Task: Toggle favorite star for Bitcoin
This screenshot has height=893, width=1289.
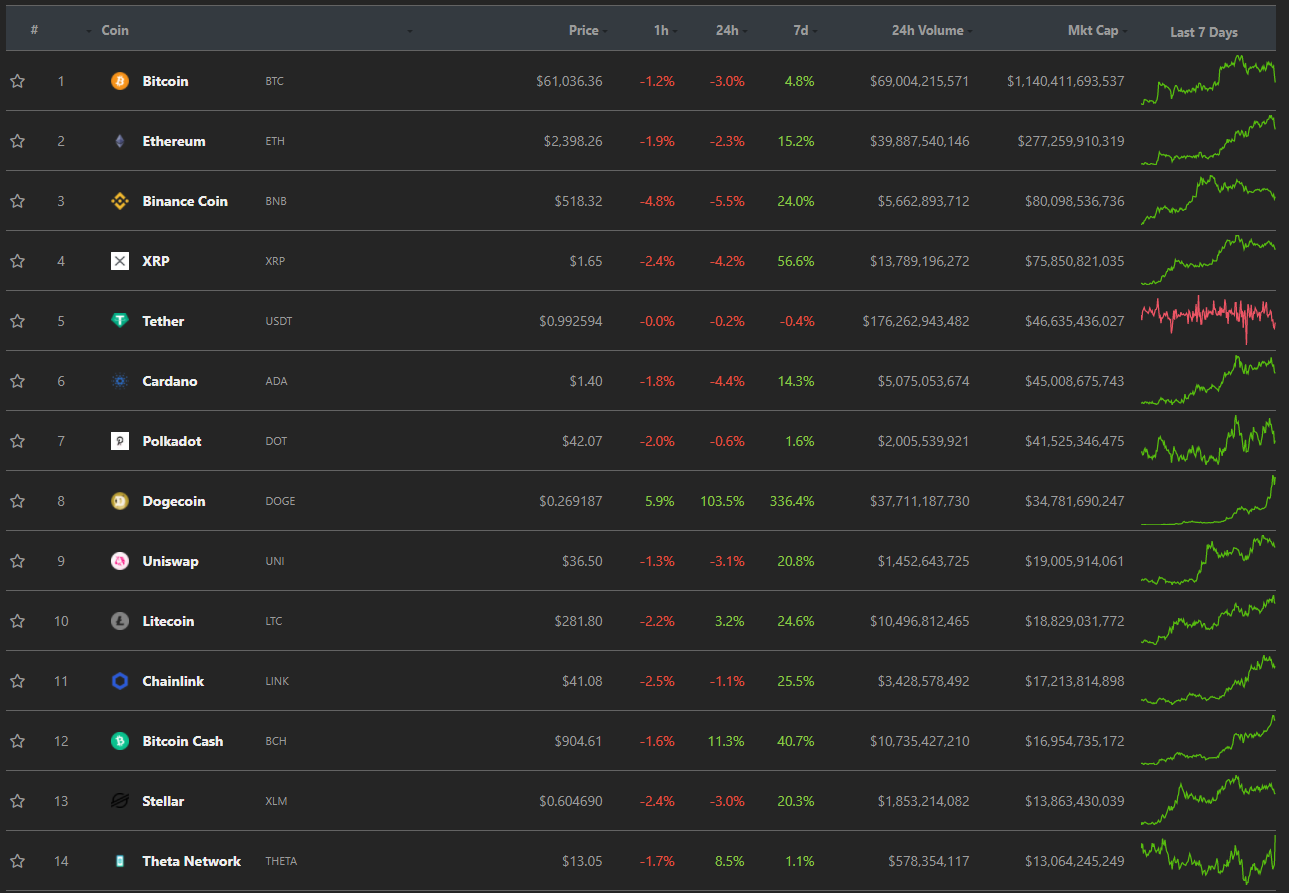Action: 17,81
